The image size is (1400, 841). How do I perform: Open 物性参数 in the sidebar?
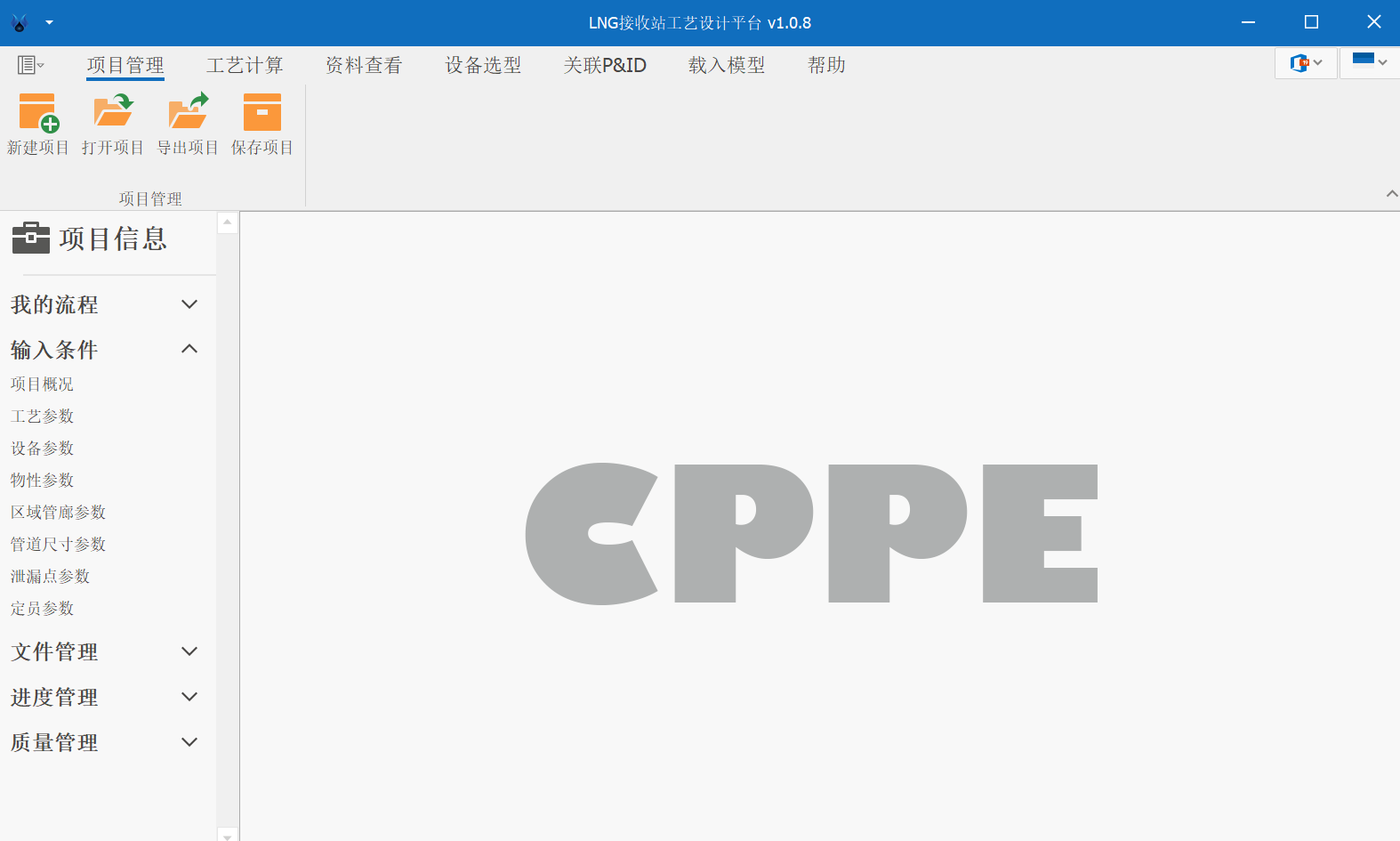point(42,481)
